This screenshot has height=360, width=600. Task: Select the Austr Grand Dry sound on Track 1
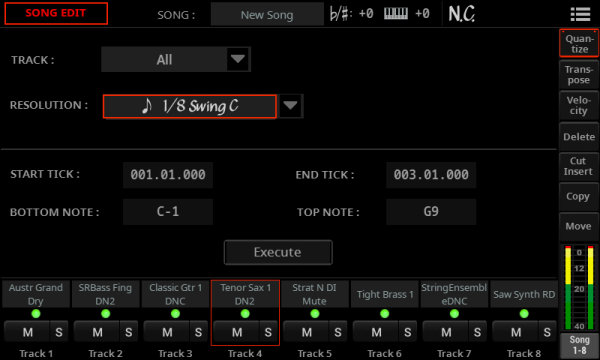(x=36, y=294)
